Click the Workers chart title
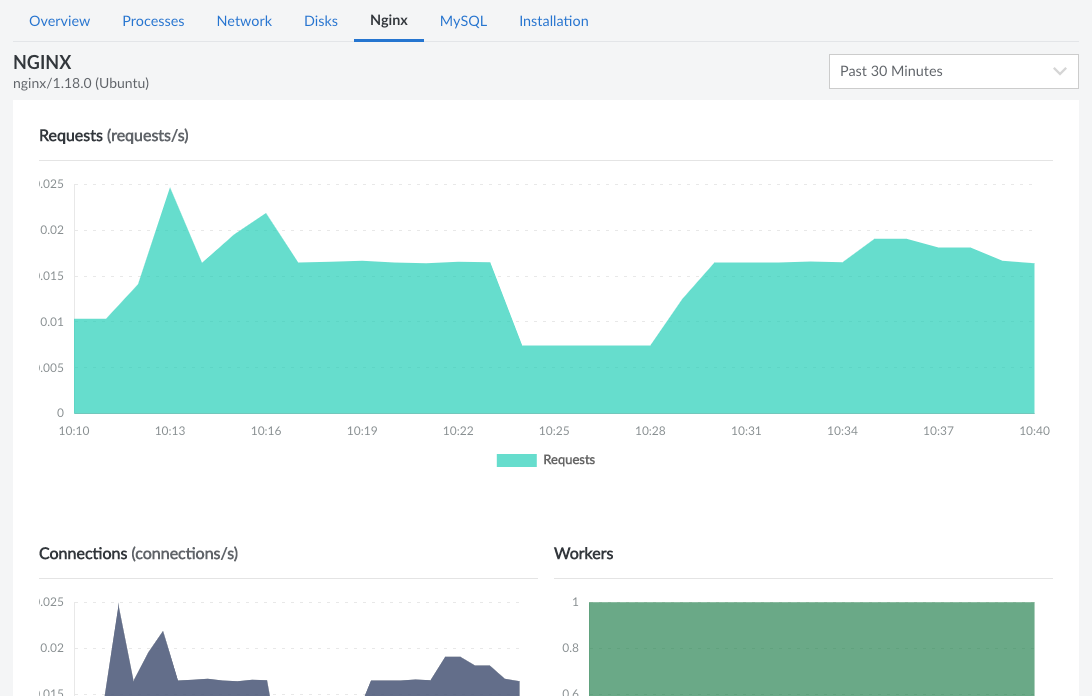1092x696 pixels. click(583, 553)
